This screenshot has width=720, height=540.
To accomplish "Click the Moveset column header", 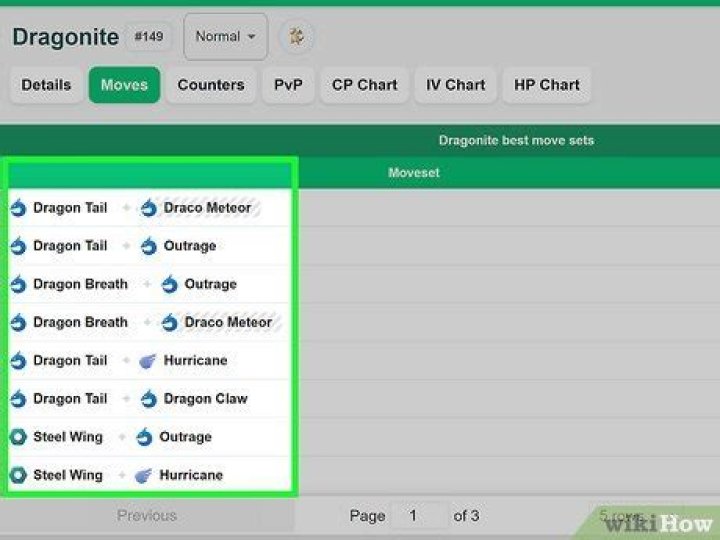I will [414, 173].
